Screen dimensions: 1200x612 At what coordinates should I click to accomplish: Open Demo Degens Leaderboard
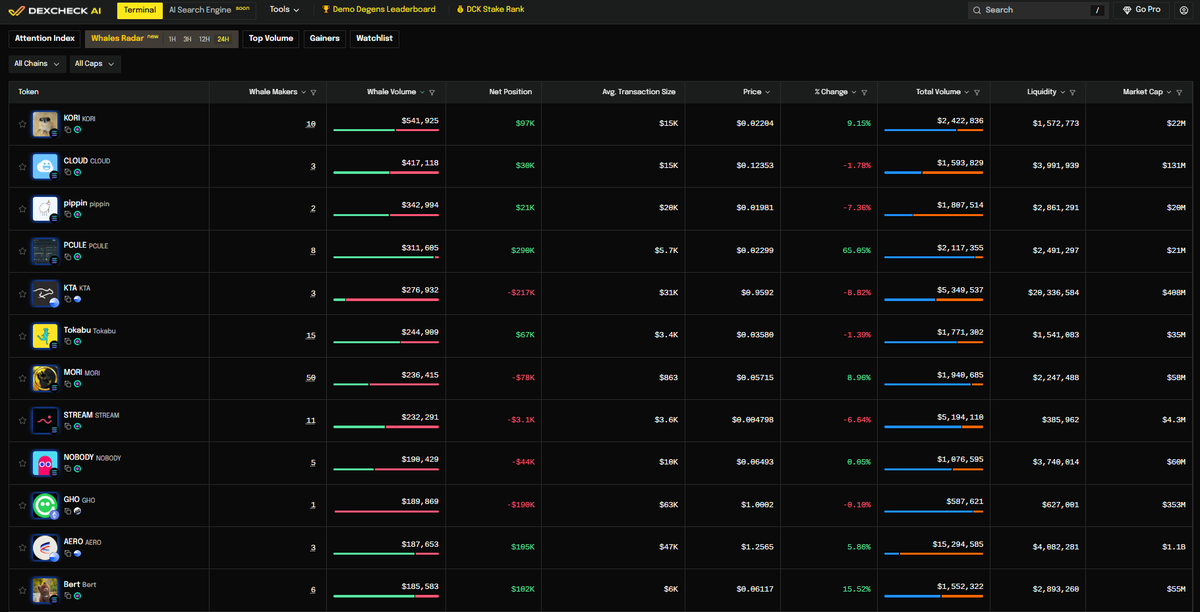coord(379,10)
